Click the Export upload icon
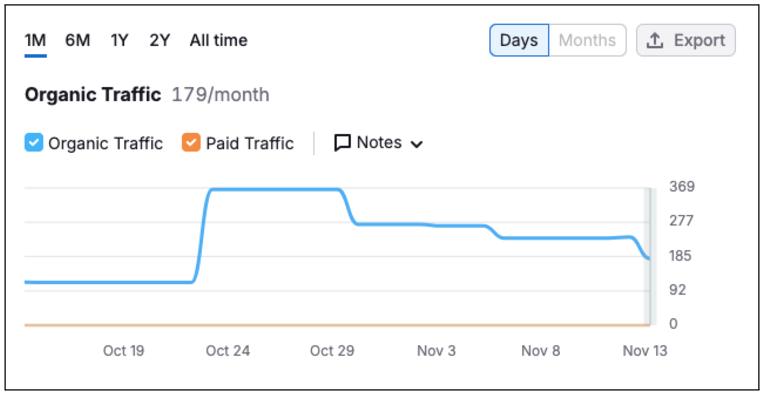Image resolution: width=765 pixels, height=396 pixels. (654, 40)
